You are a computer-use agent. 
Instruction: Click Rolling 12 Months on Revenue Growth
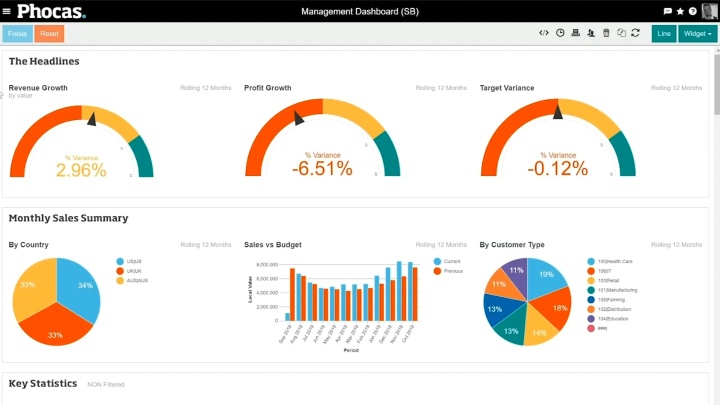(x=206, y=88)
